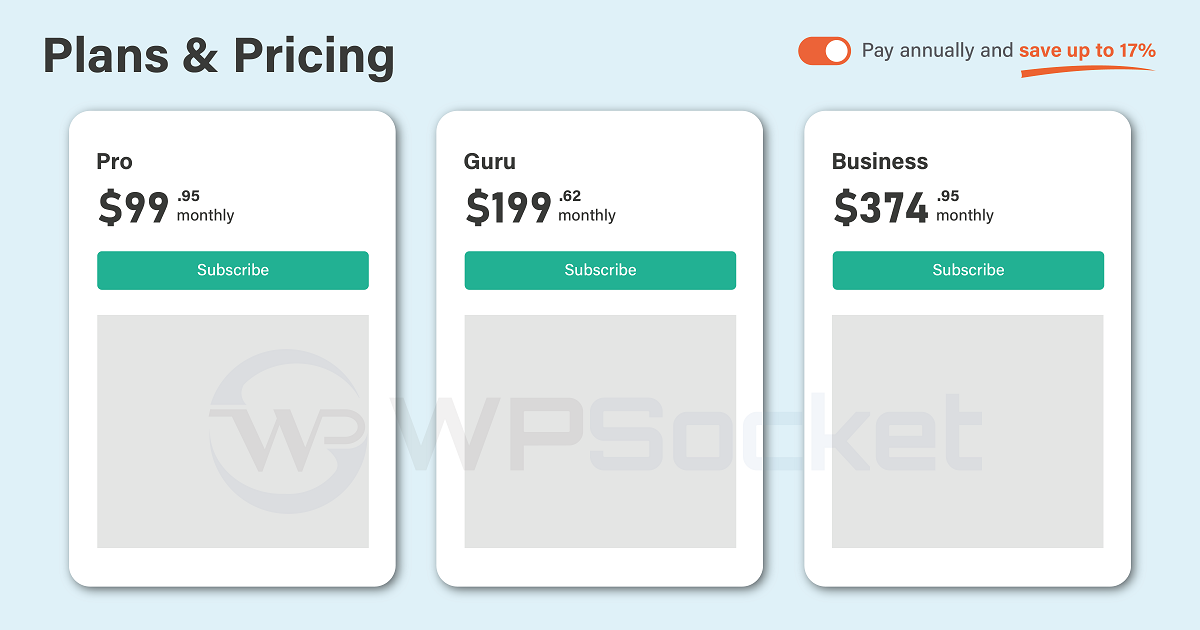Viewport: 1200px width, 630px height.
Task: Click the circular WP logo watermark icon
Action: pos(285,430)
